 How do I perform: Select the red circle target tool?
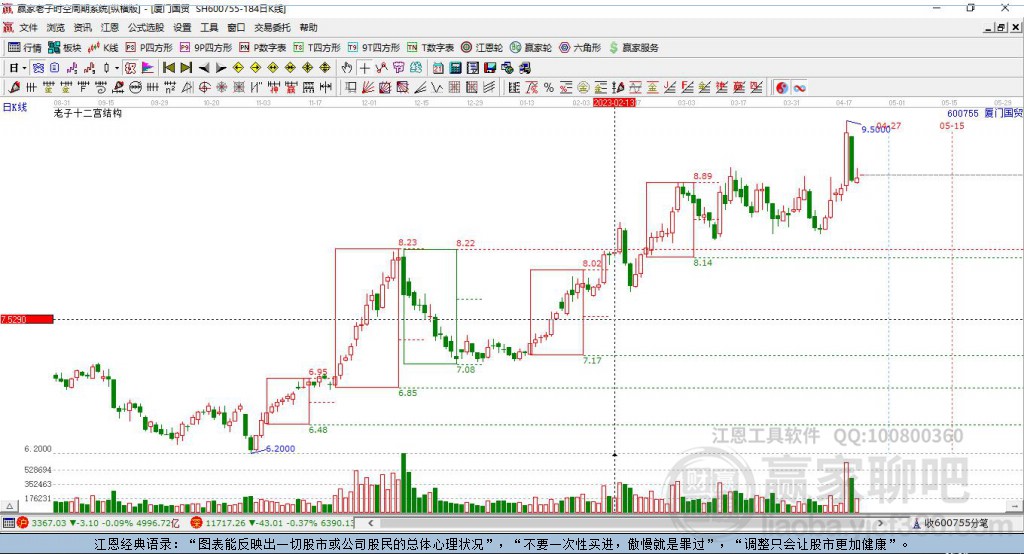pyautogui.click(x=204, y=88)
